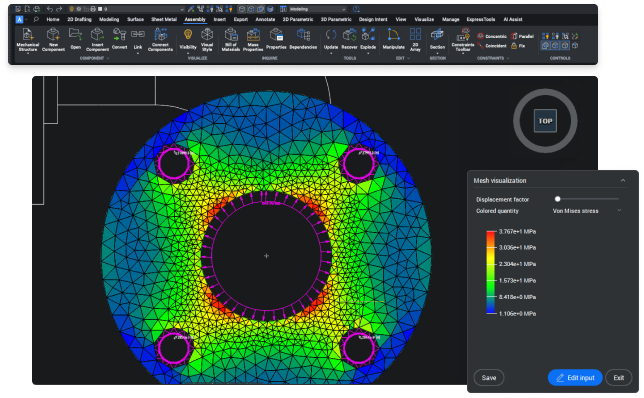
Task: Open the Mechanical Structure dropdown arrow
Action: [28, 53]
